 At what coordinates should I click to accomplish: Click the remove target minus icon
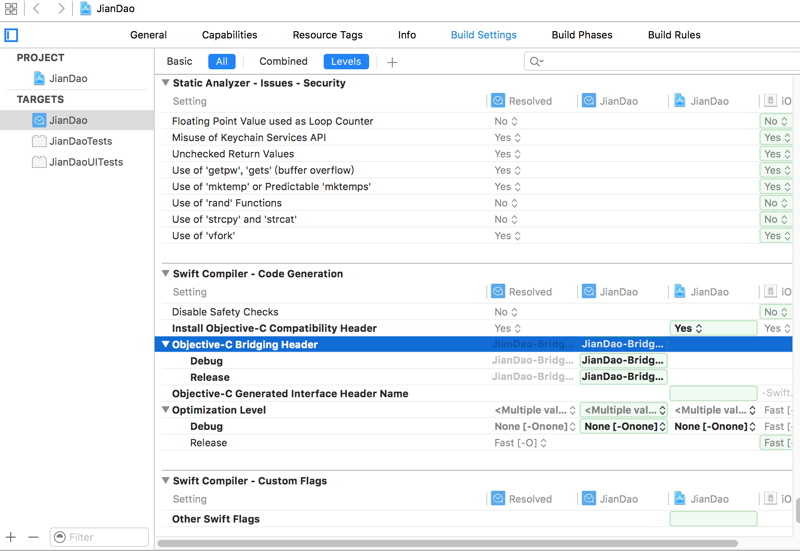click(x=33, y=537)
